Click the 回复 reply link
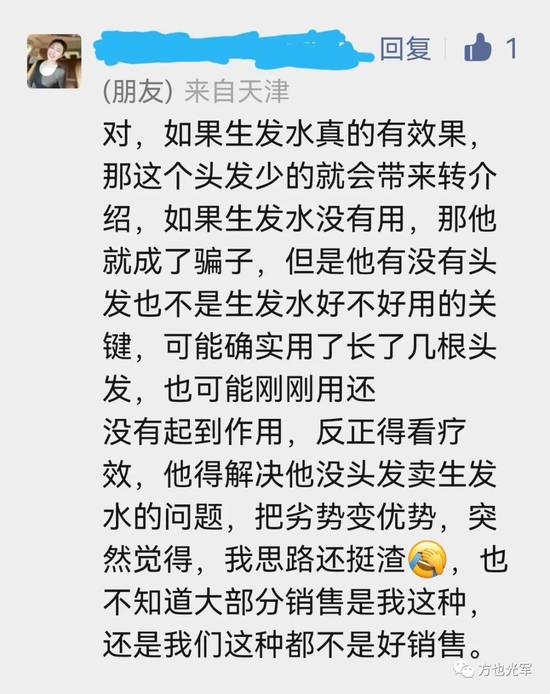The image size is (550, 694). pyautogui.click(x=405, y=48)
